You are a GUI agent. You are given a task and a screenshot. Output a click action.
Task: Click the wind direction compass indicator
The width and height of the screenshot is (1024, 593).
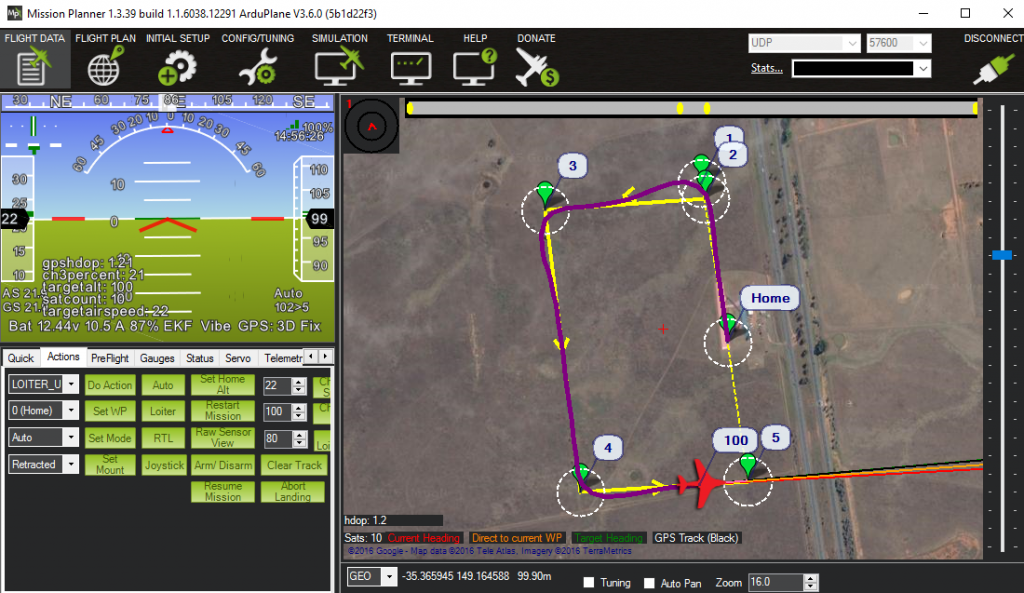[x=372, y=126]
